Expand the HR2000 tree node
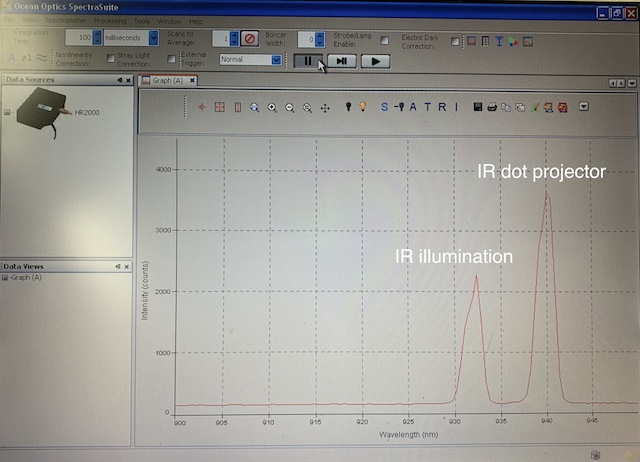The image size is (640, 462). [7, 112]
